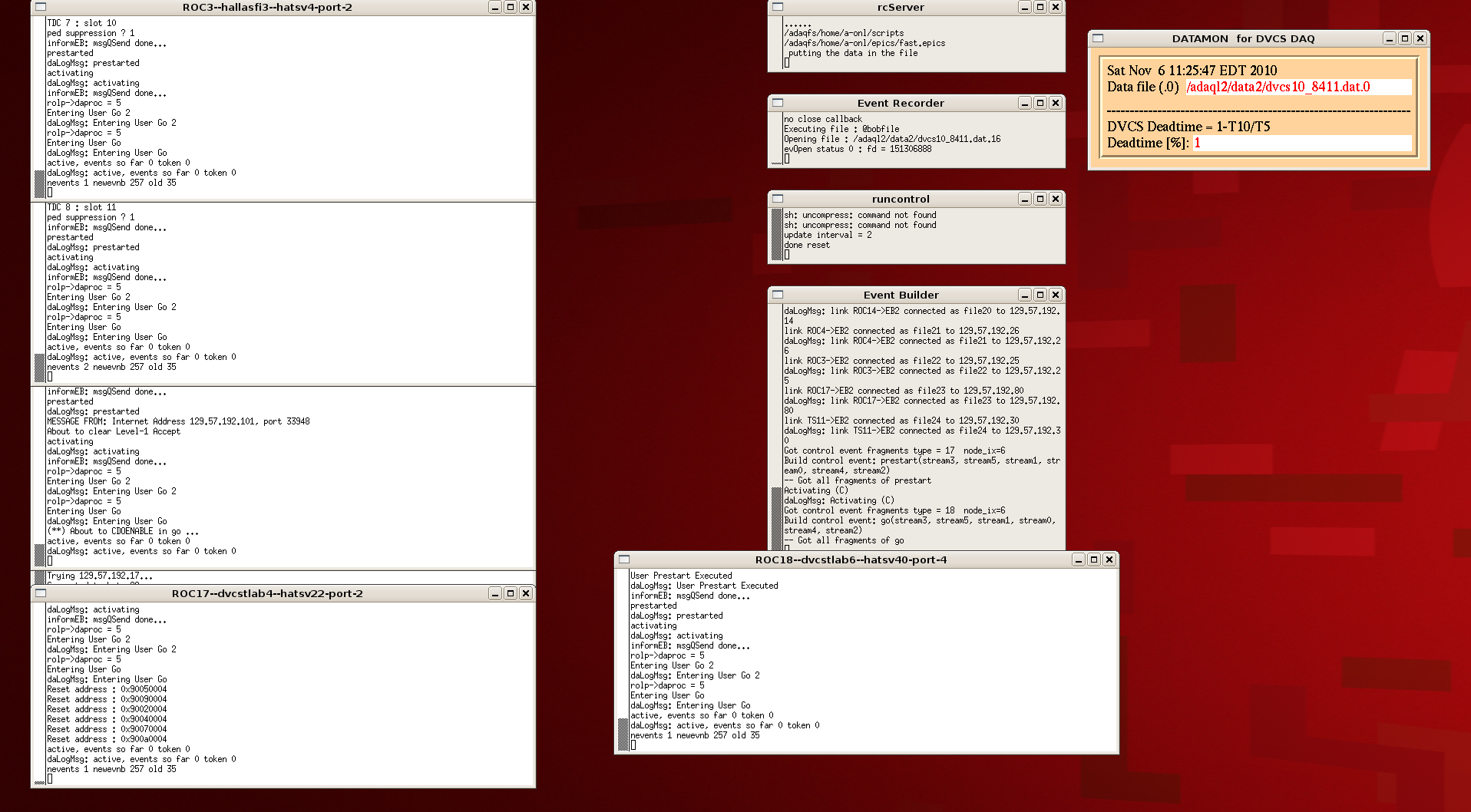1471x812 pixels.
Task: Minimize the rcServer window
Action: [1025, 7]
